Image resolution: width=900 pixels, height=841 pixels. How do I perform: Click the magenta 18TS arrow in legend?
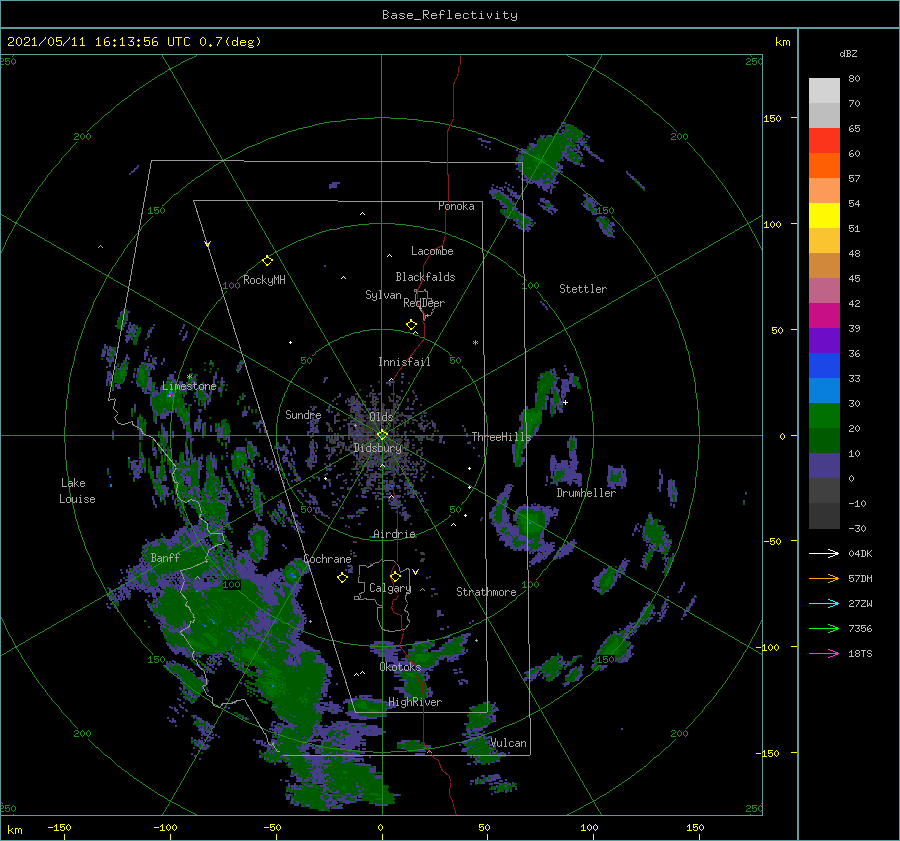point(824,653)
